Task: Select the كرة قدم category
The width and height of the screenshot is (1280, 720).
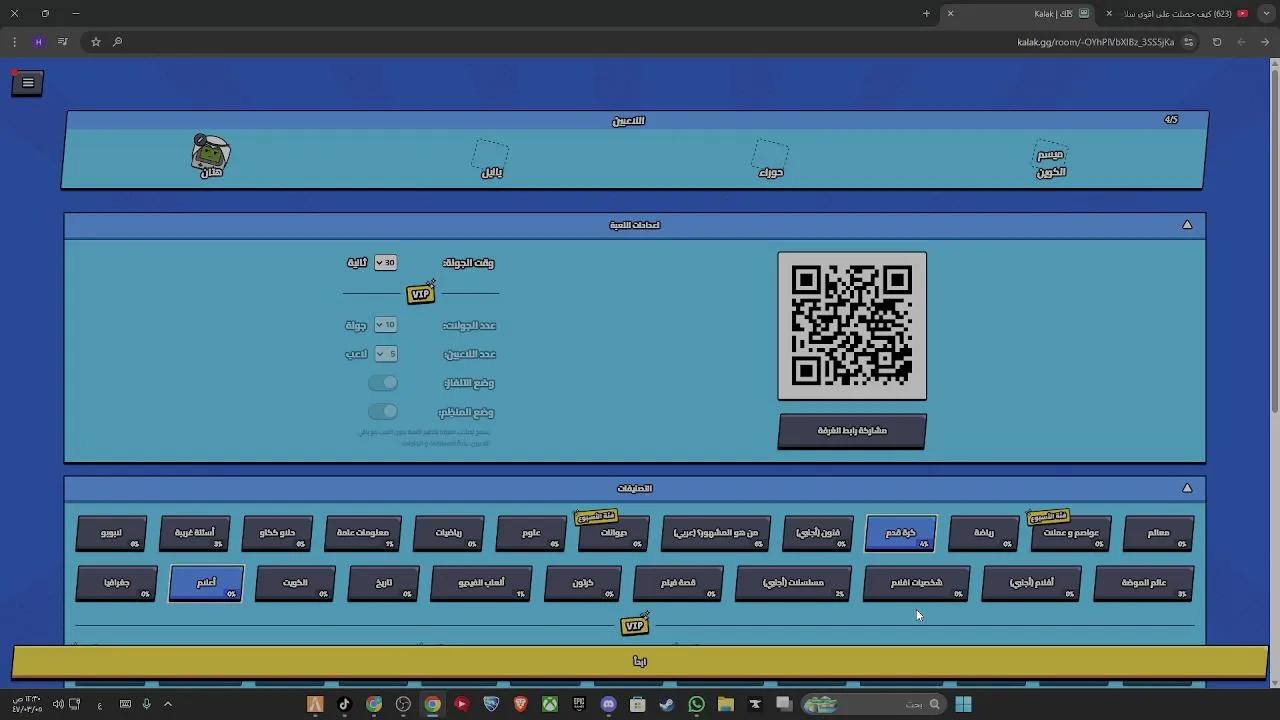Action: (x=900, y=533)
